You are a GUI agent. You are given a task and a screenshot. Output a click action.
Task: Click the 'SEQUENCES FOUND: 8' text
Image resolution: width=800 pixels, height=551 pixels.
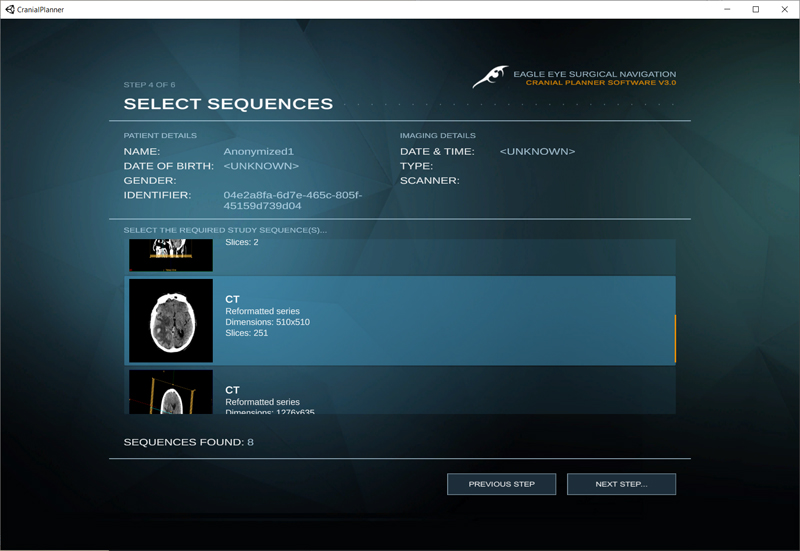[188, 442]
